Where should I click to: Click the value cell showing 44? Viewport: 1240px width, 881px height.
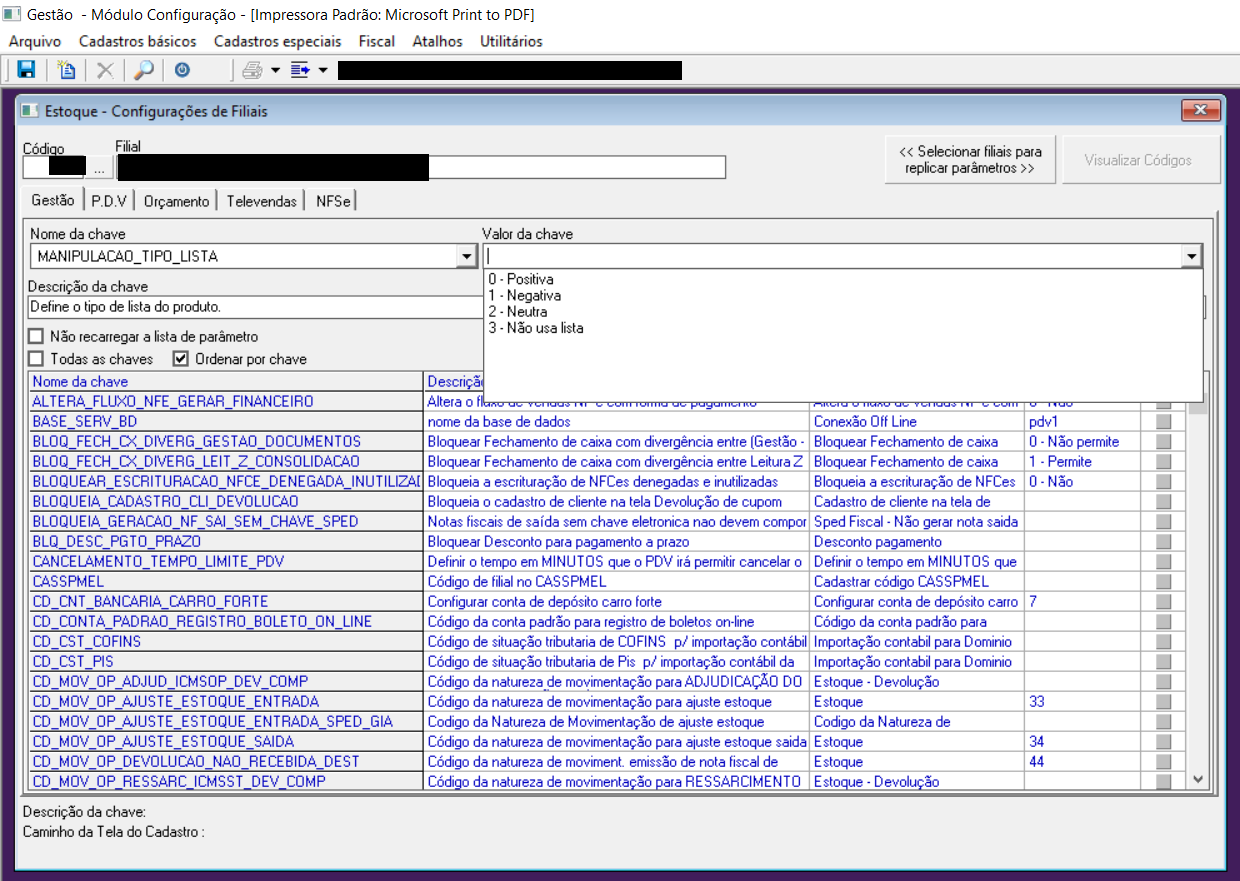[1082, 762]
